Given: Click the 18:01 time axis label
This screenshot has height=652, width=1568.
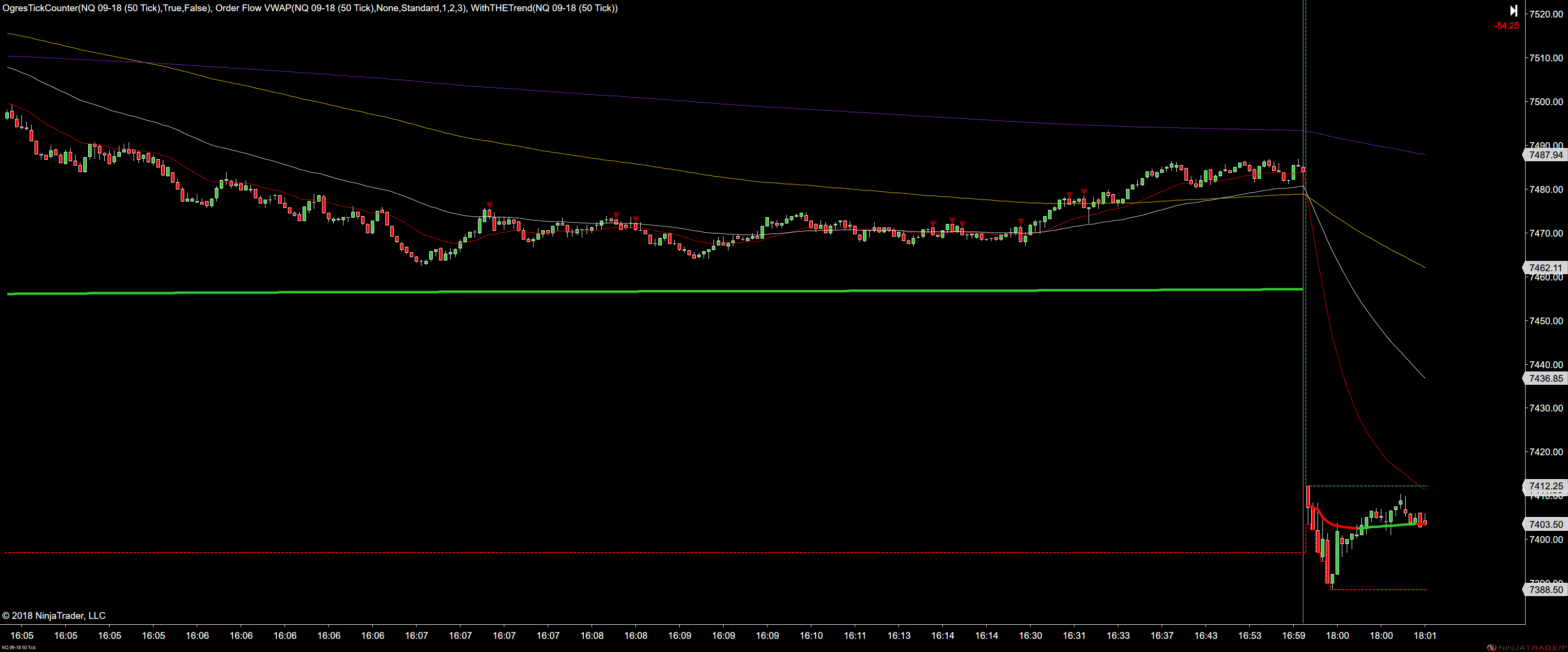Looking at the screenshot, I should pos(1424,635).
